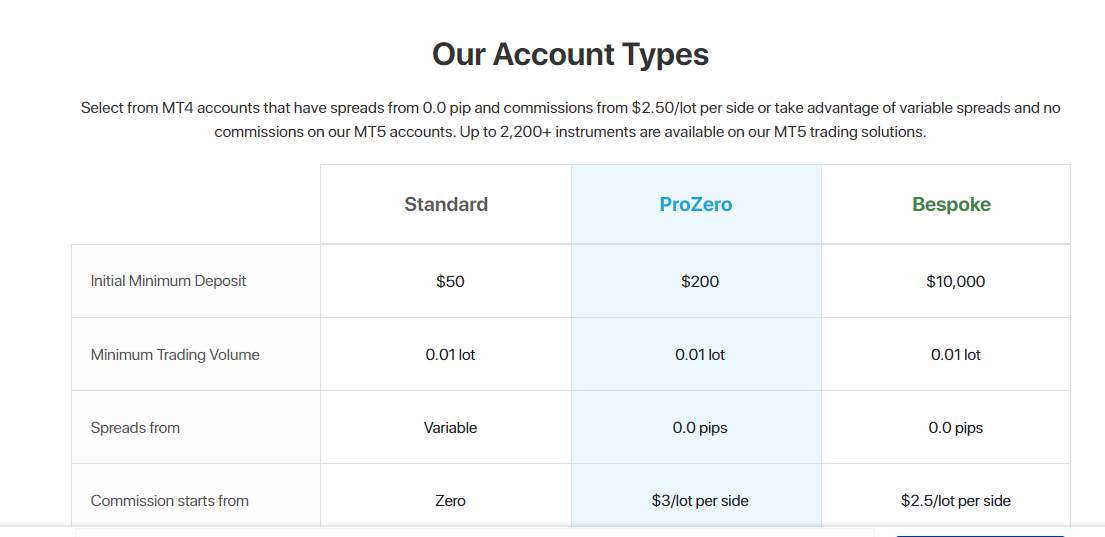Click the Spreads from row label
The height and width of the screenshot is (537, 1105).
[x=135, y=427]
